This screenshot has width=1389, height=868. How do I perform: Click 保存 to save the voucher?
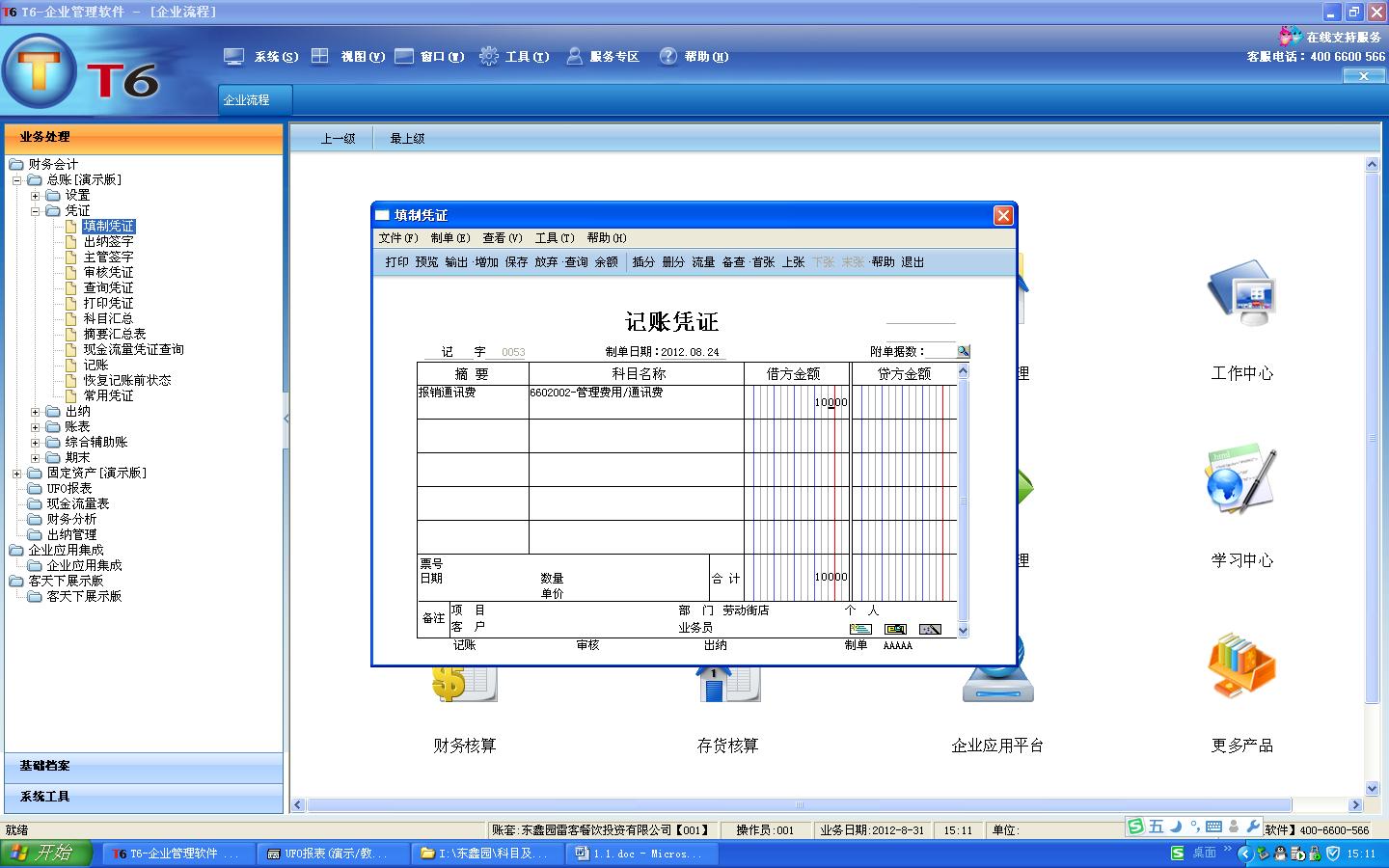tap(518, 261)
